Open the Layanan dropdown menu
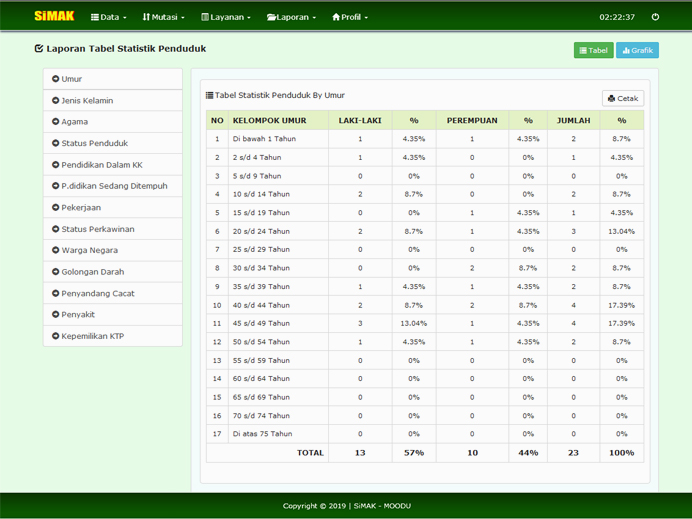692x519 pixels. pos(225,17)
